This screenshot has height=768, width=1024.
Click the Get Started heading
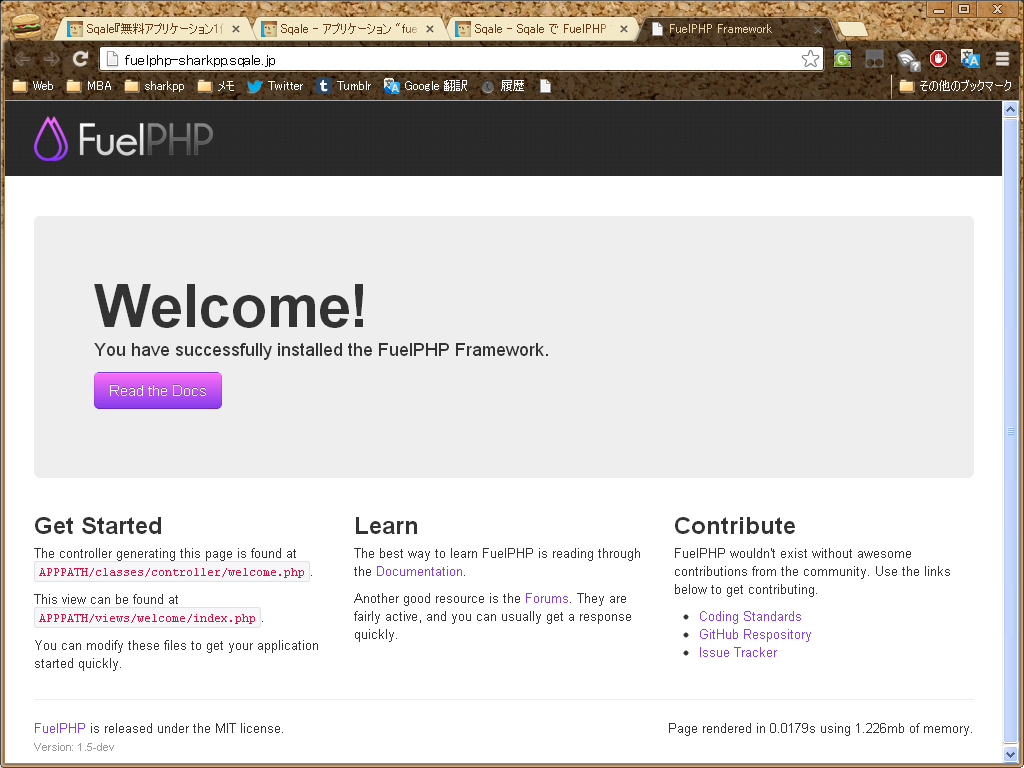pyautogui.click(x=98, y=526)
